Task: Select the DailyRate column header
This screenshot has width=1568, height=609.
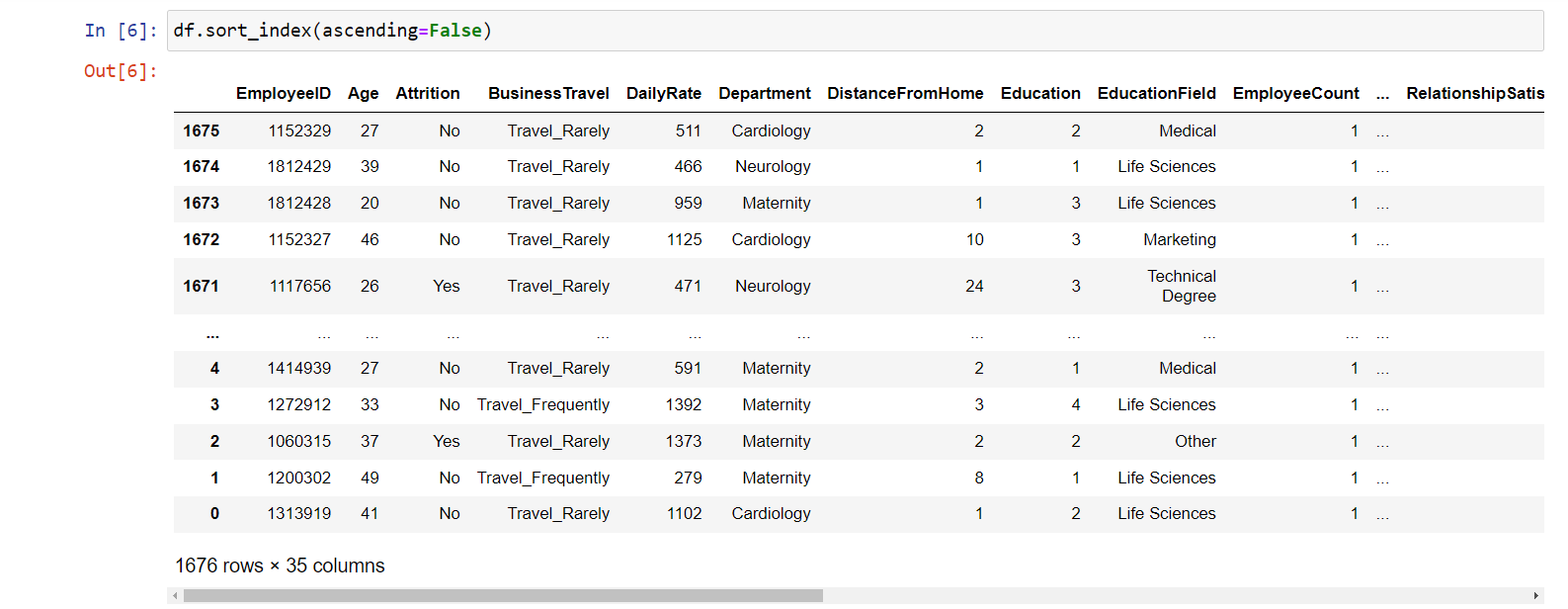Action: point(663,93)
